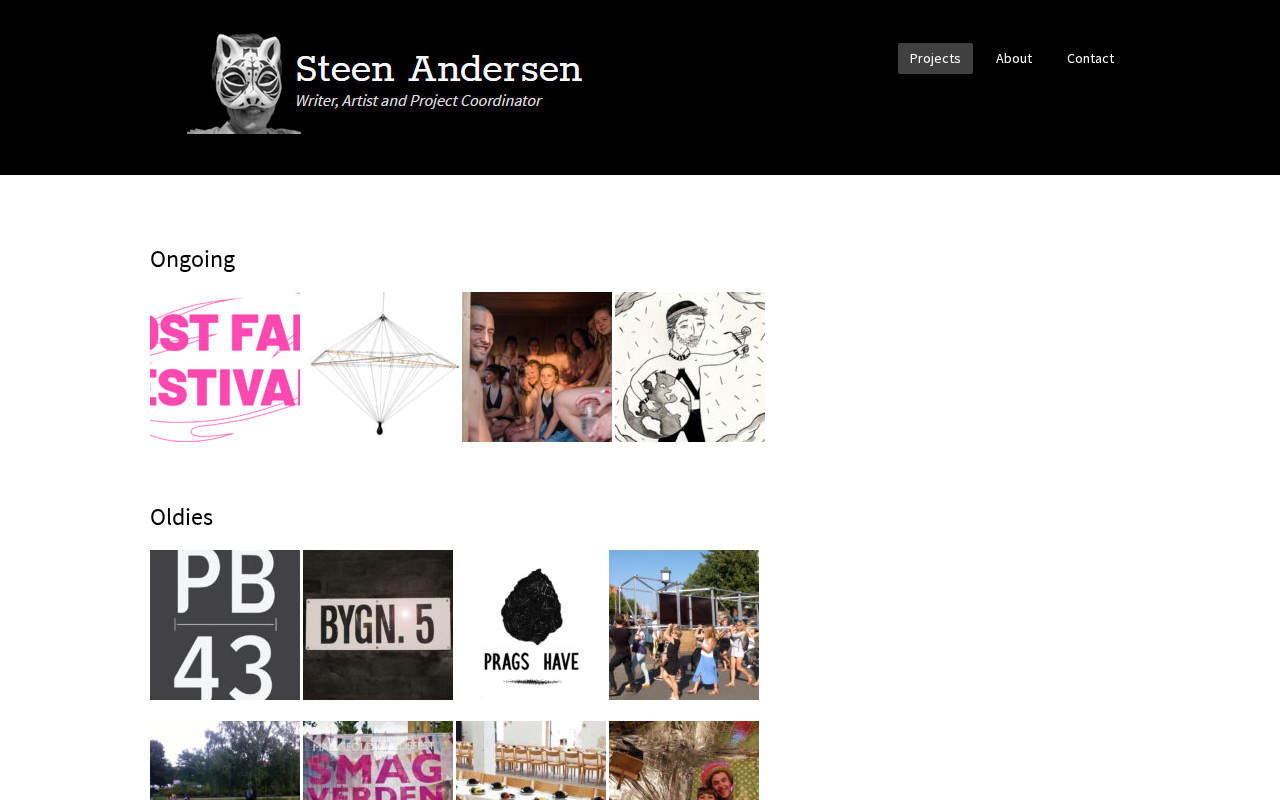The image size is (1280, 800).
Task: Open the hanging string sculpture thumbnail
Action: [384, 367]
